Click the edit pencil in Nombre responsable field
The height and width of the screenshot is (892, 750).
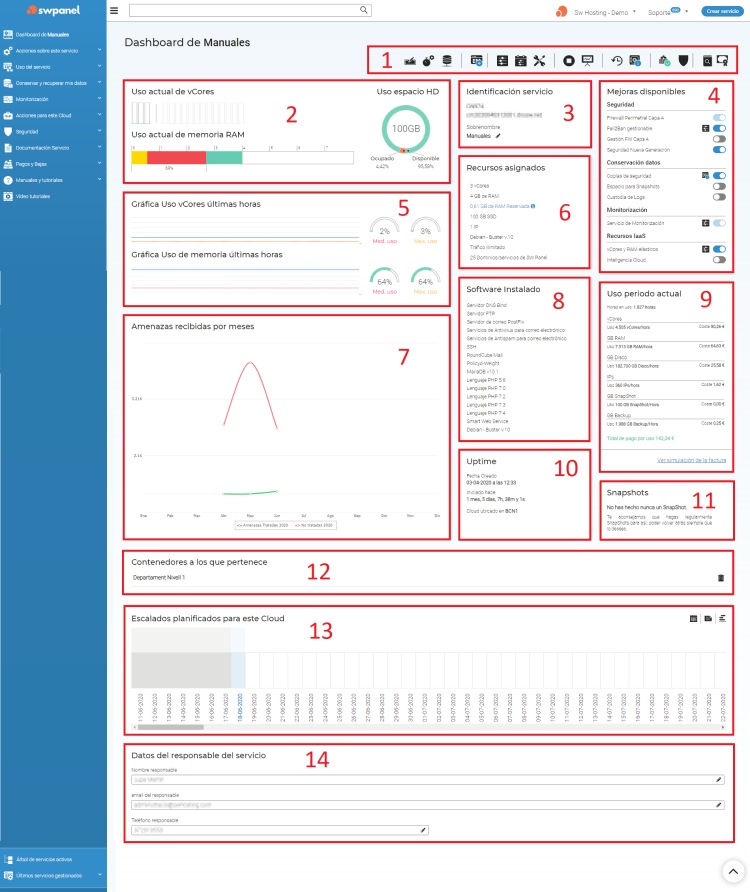(x=719, y=780)
